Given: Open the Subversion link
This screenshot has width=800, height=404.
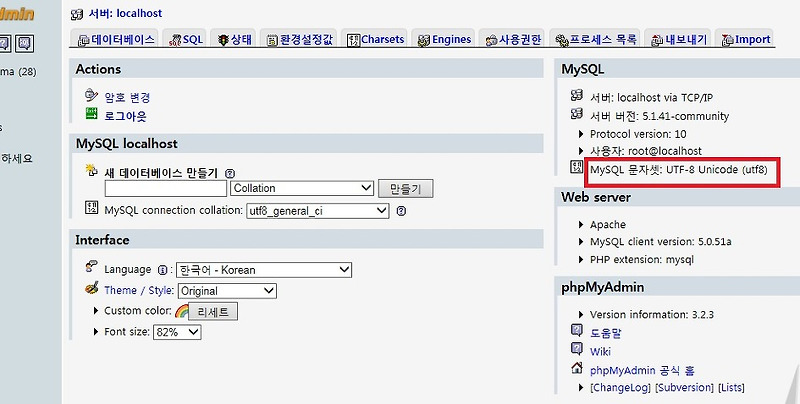Looking at the screenshot, I should (684, 388).
